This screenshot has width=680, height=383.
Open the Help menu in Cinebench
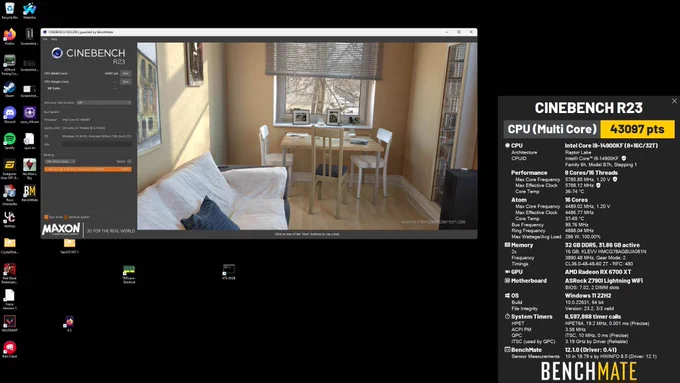[x=54, y=39]
